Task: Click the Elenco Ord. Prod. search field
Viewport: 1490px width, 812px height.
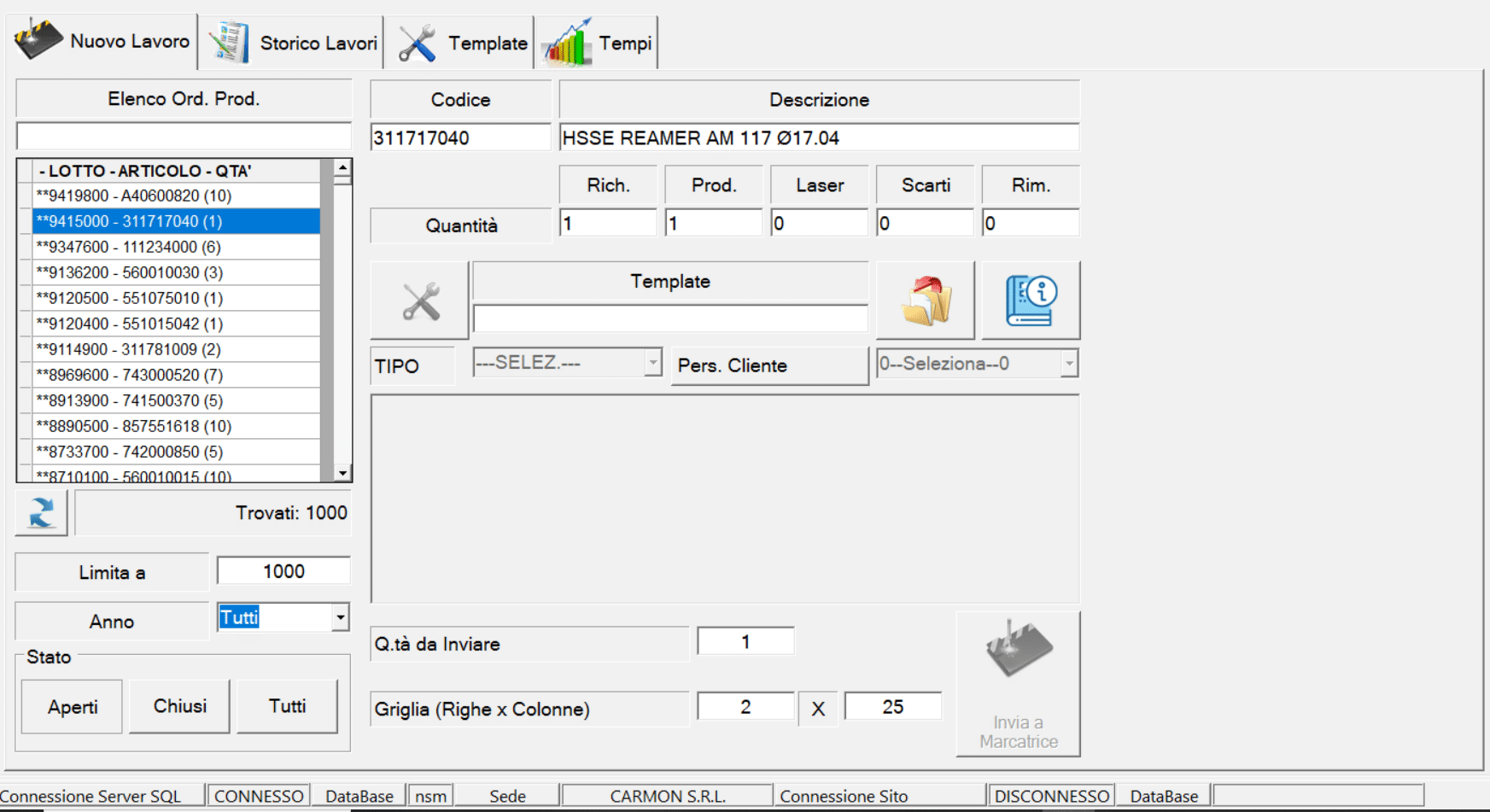Action: pyautogui.click(x=184, y=137)
